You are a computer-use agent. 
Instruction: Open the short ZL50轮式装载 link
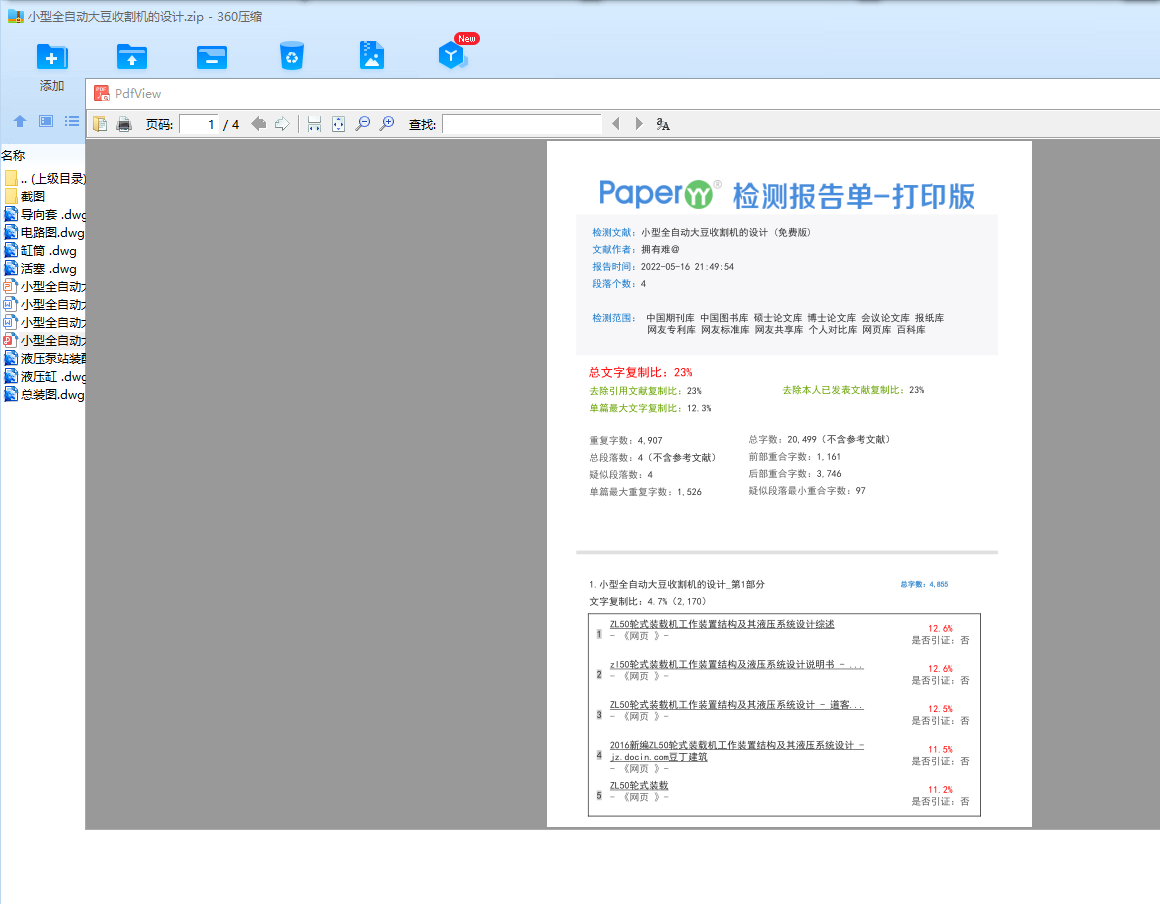(638, 785)
